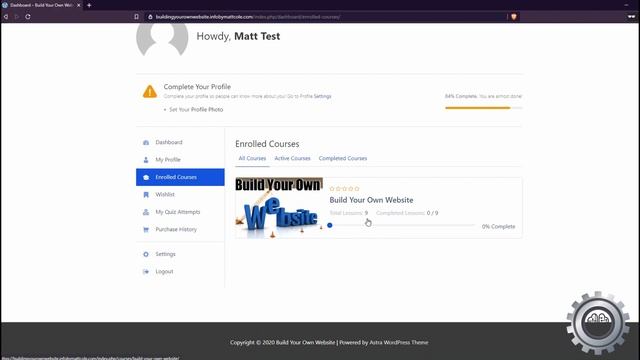Click the course thumbnail image
The width and height of the screenshot is (640, 360).
coord(279,208)
